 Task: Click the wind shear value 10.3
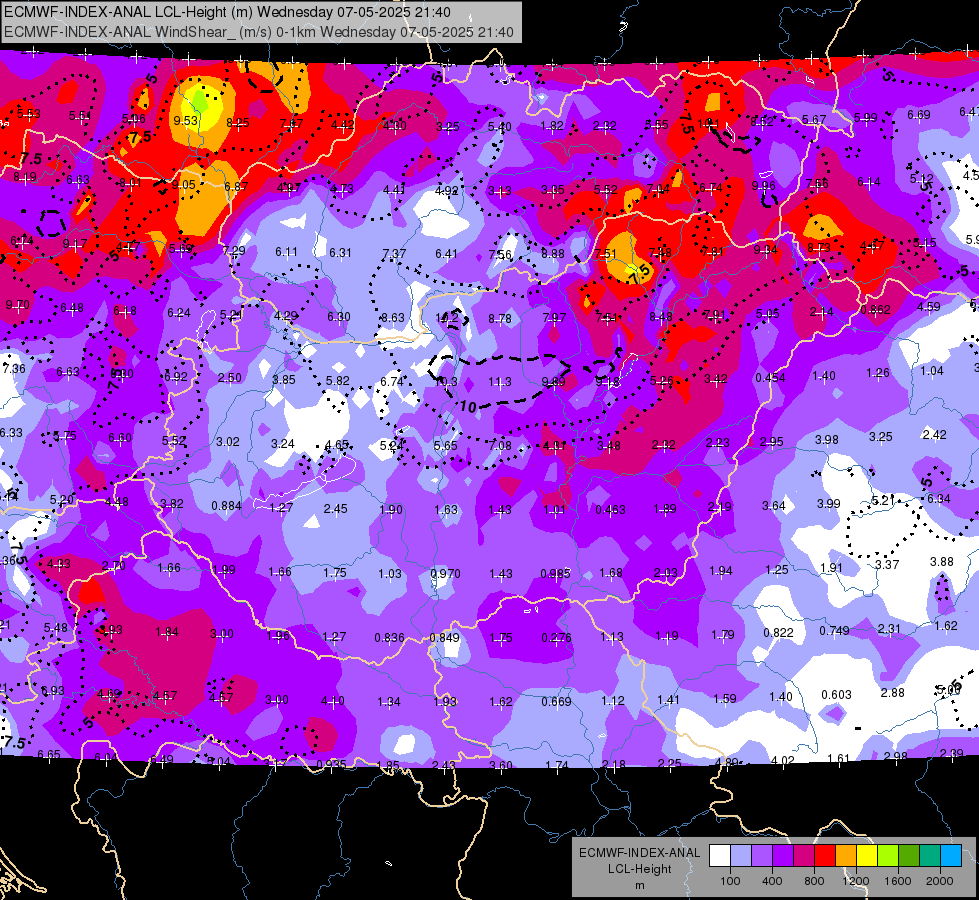coord(446,381)
